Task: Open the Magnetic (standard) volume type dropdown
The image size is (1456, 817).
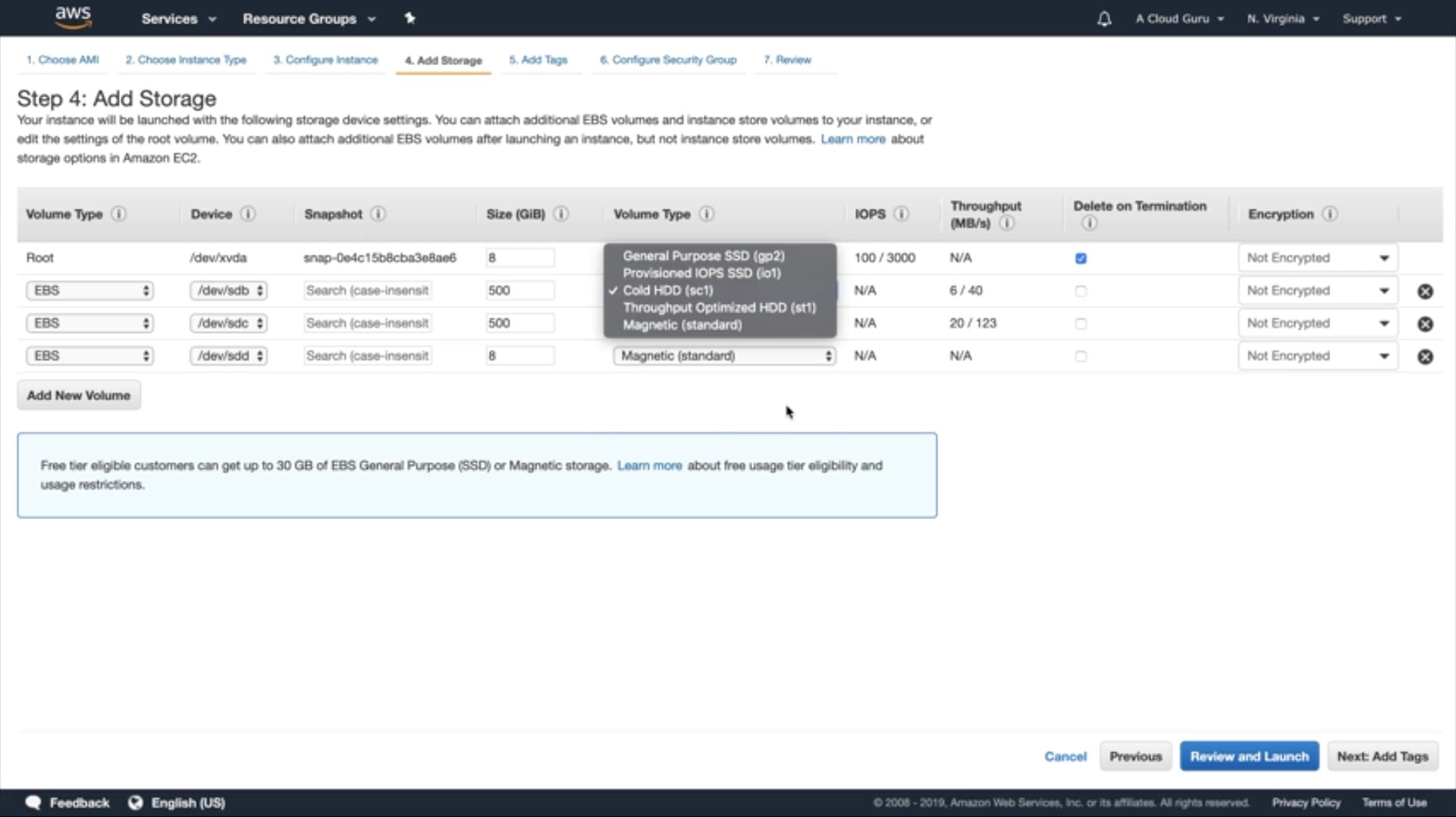Action: coord(724,355)
